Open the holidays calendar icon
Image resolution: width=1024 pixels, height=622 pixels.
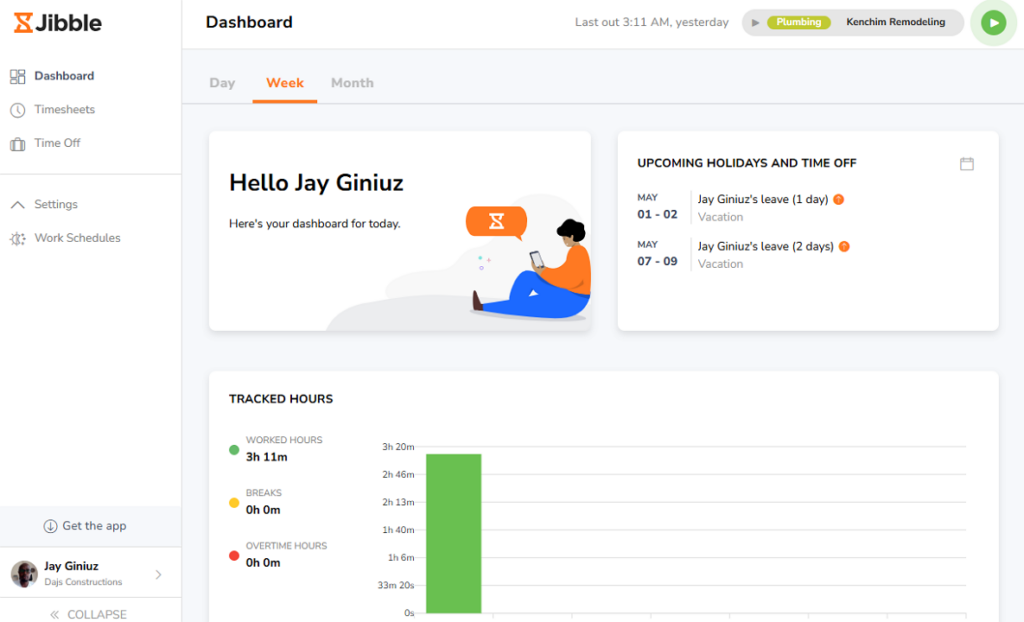coord(967,163)
